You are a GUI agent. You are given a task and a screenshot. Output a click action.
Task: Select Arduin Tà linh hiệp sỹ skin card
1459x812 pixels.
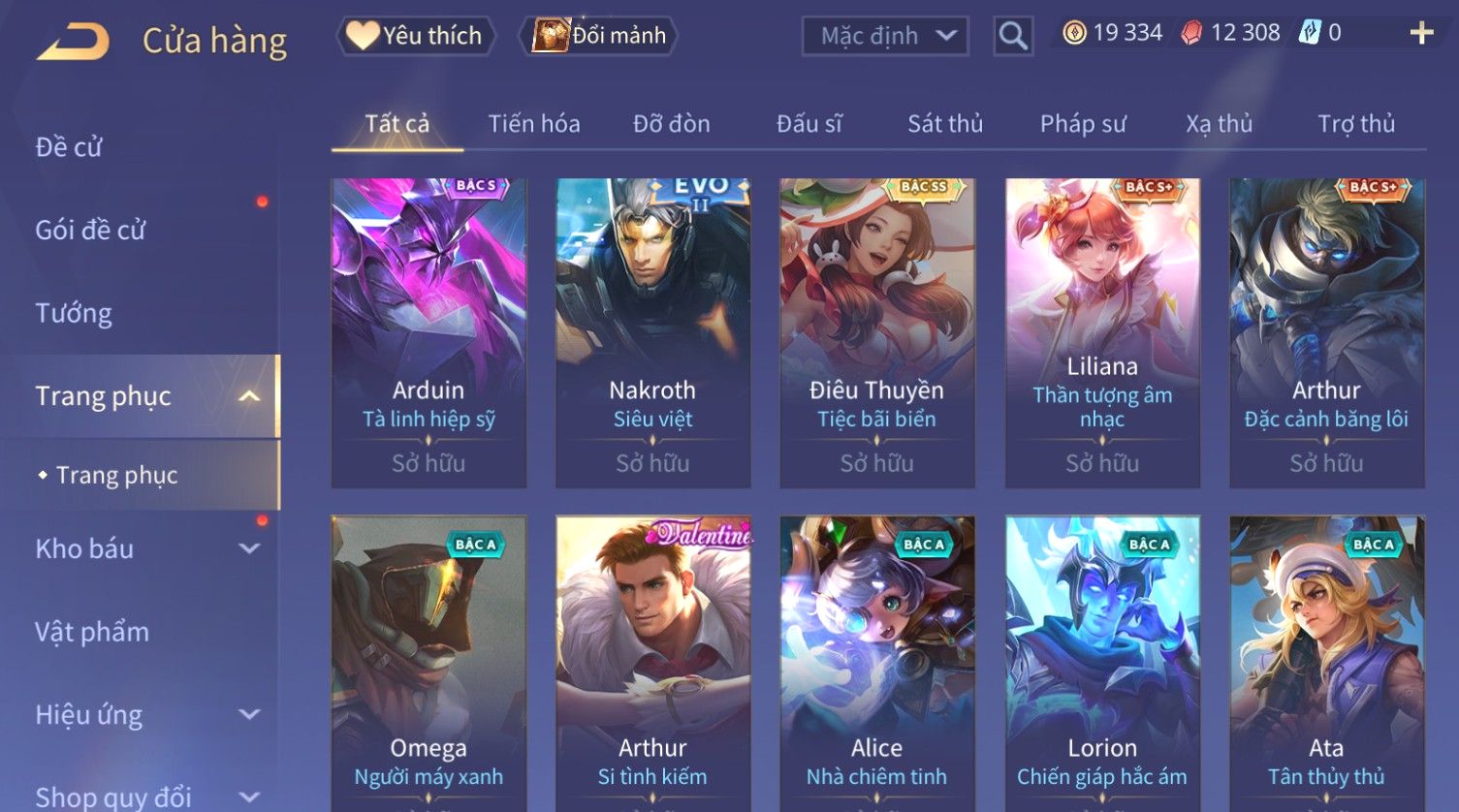click(x=428, y=332)
